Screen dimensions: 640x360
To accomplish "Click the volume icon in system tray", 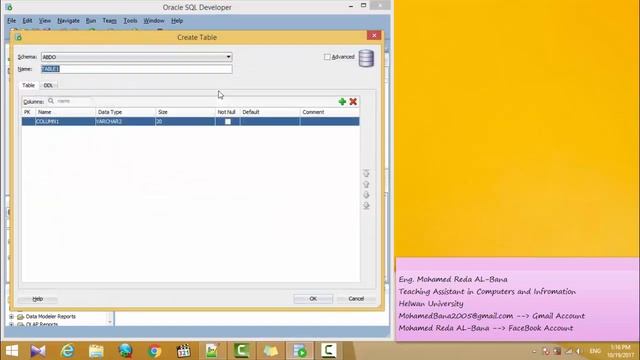I will (x=579, y=351).
